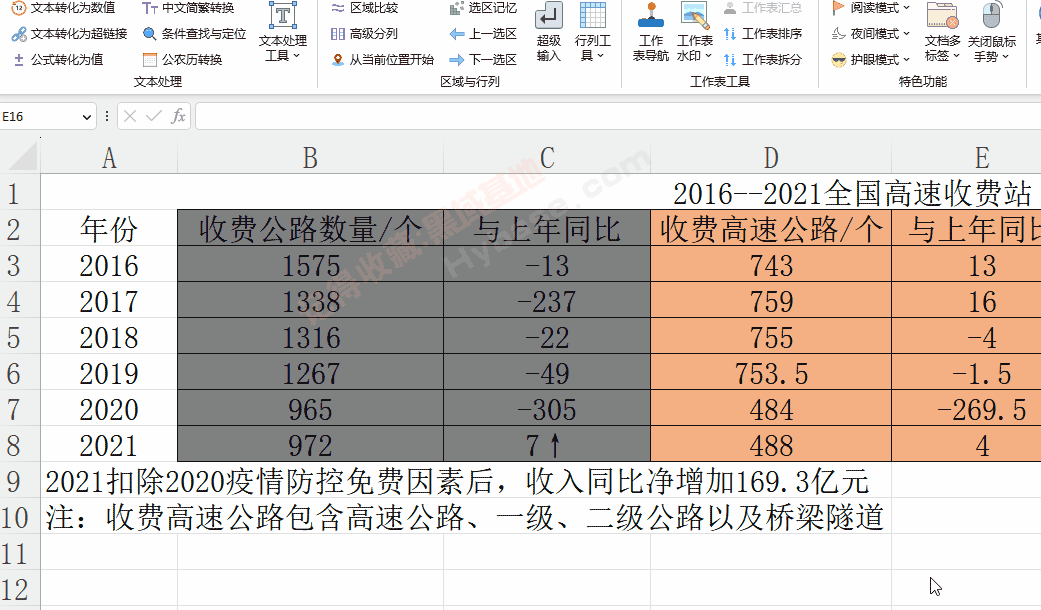Viewport: 1041px width, 610px height.
Task: Click 从当前位置开始 option
Action: tap(382, 60)
